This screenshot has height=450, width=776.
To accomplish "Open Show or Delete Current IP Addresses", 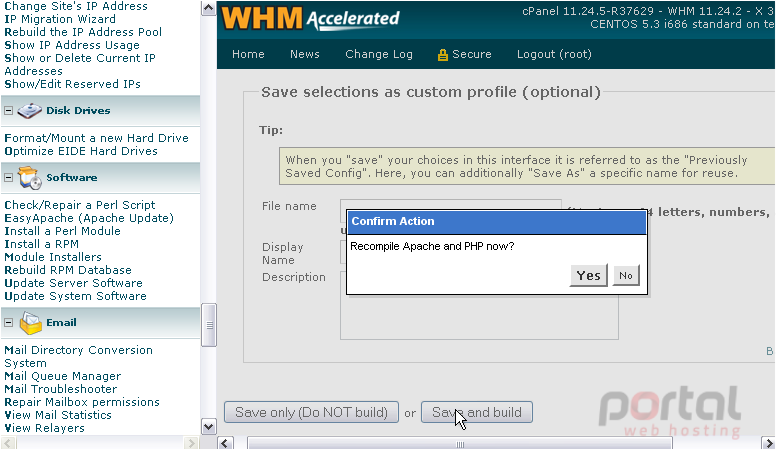I will pyautogui.click(x=80, y=64).
